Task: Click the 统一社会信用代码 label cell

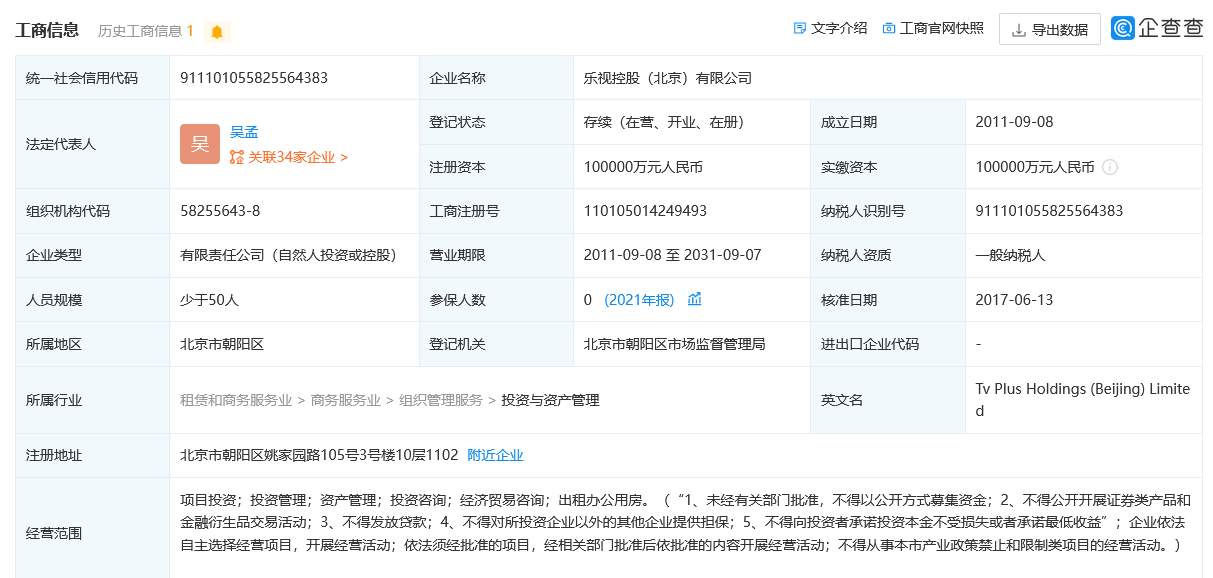Action: (x=92, y=78)
